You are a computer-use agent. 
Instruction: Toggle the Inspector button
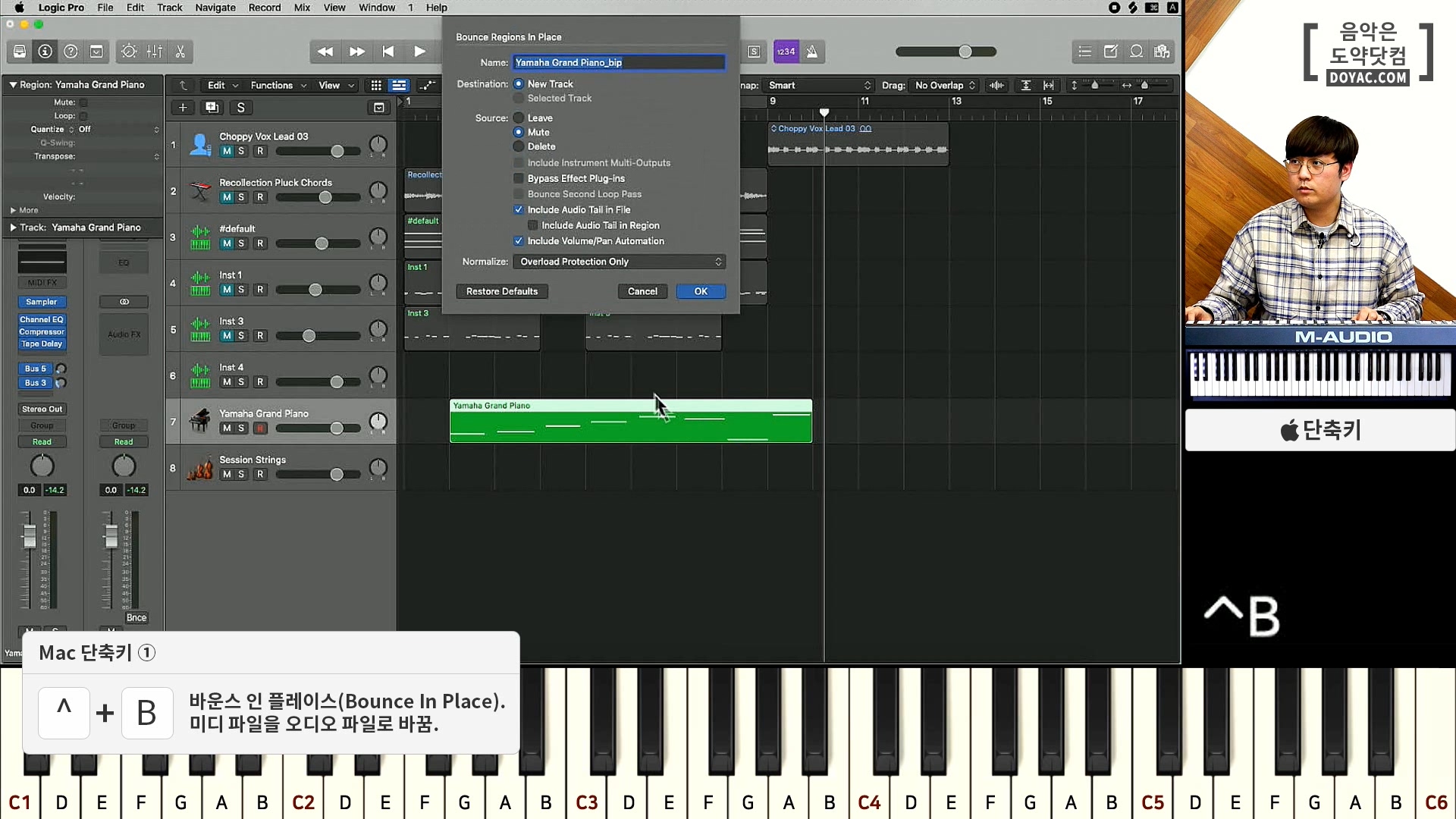pyautogui.click(x=45, y=52)
